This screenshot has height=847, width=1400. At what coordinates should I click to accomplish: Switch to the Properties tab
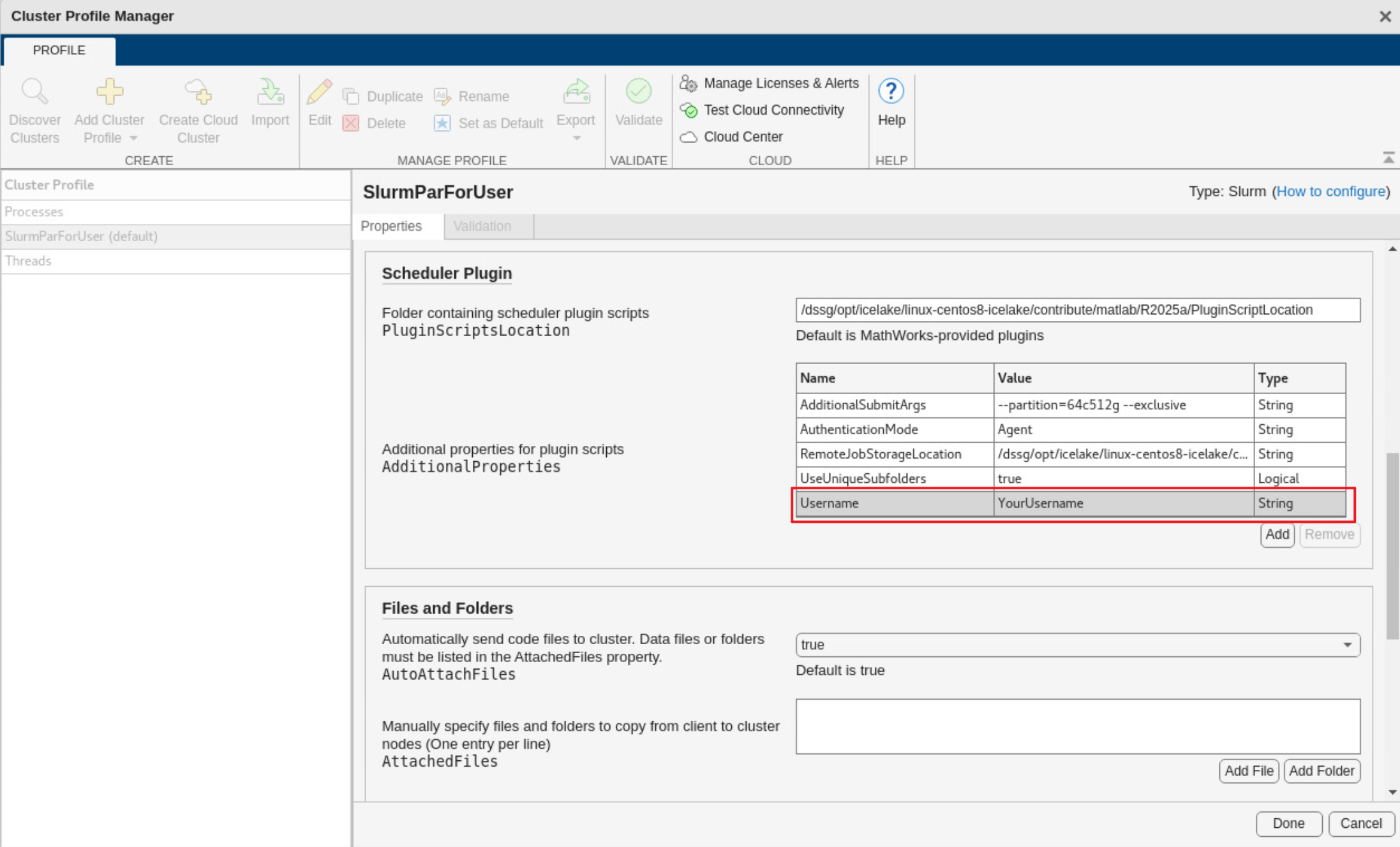(x=391, y=226)
